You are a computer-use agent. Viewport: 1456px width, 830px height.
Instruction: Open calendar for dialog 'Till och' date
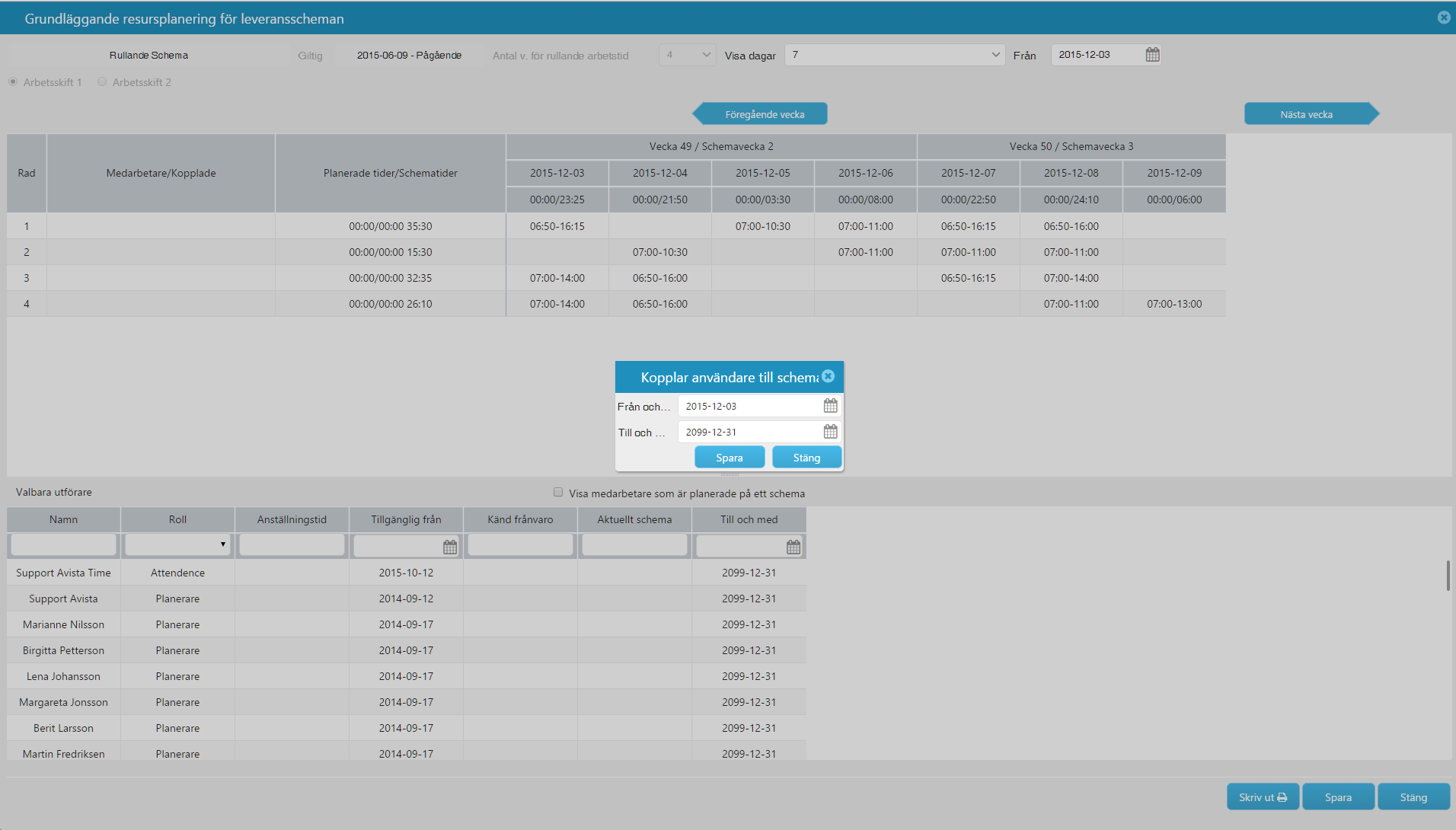pos(830,432)
